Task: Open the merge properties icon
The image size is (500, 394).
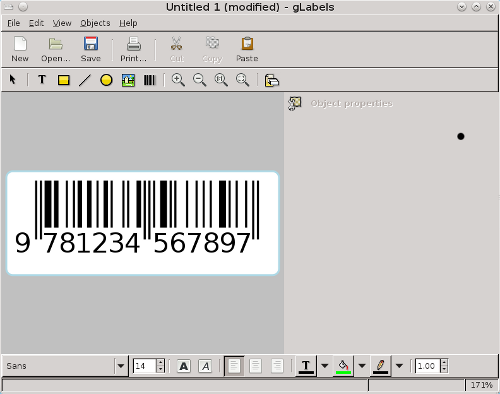Action: click(x=272, y=80)
